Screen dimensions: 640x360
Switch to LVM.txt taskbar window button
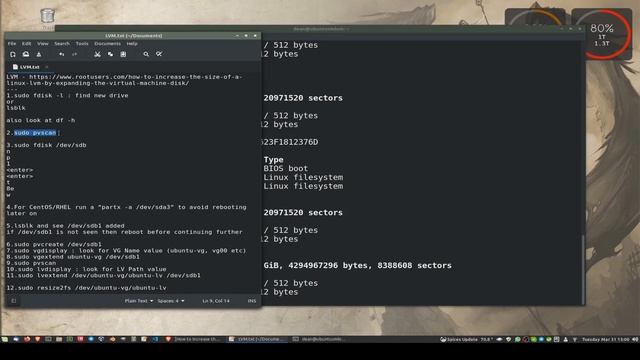coord(257,339)
